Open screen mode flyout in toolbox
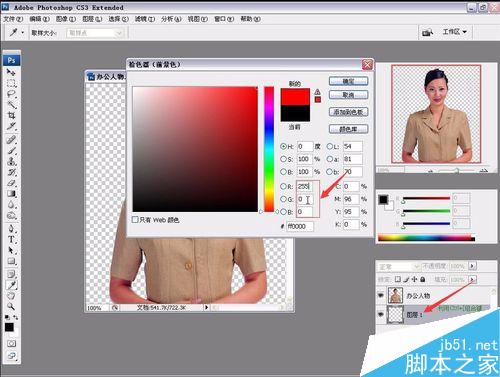Screen dimensions: 500x377 click(x=11, y=356)
